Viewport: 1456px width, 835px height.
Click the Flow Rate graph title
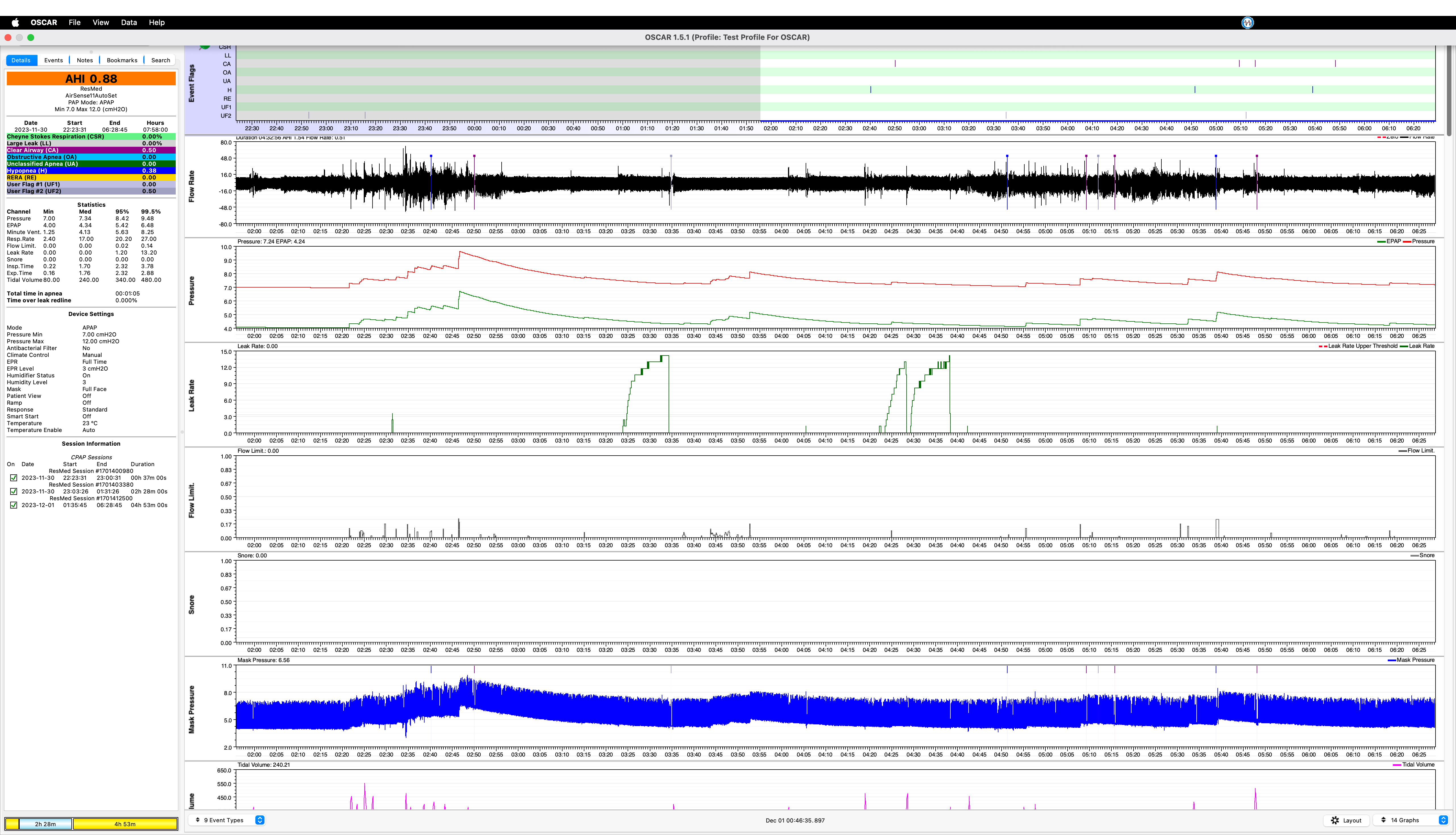click(x=192, y=186)
